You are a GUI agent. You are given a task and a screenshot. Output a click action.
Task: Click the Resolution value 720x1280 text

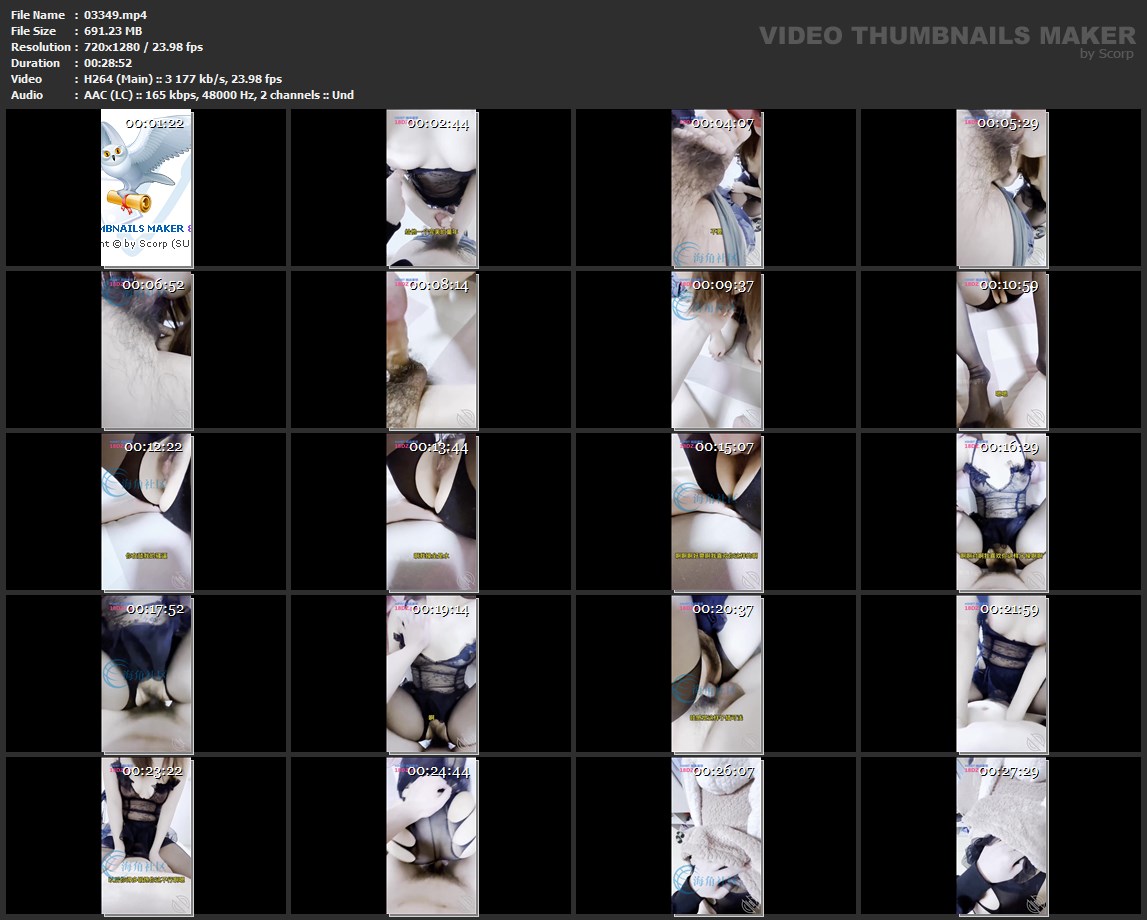pos(116,47)
